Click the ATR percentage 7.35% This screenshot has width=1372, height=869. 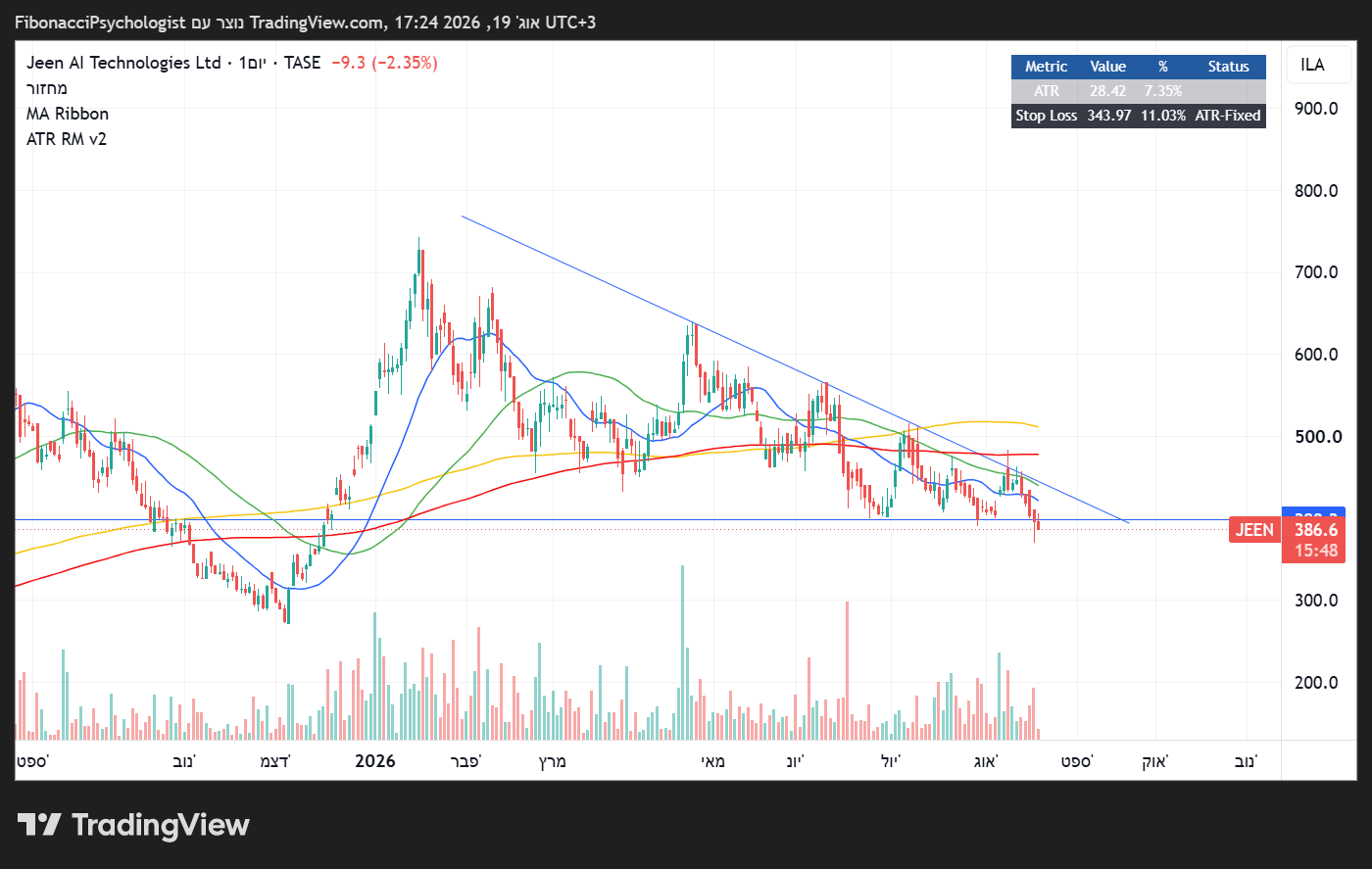pos(1163,91)
